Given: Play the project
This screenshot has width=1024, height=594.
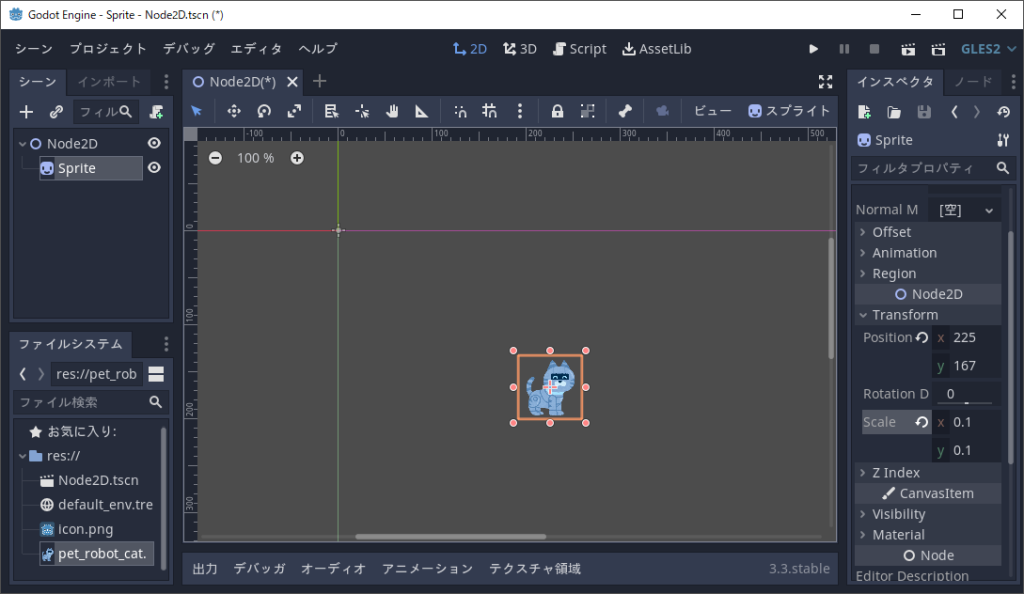Looking at the screenshot, I should (x=813, y=49).
